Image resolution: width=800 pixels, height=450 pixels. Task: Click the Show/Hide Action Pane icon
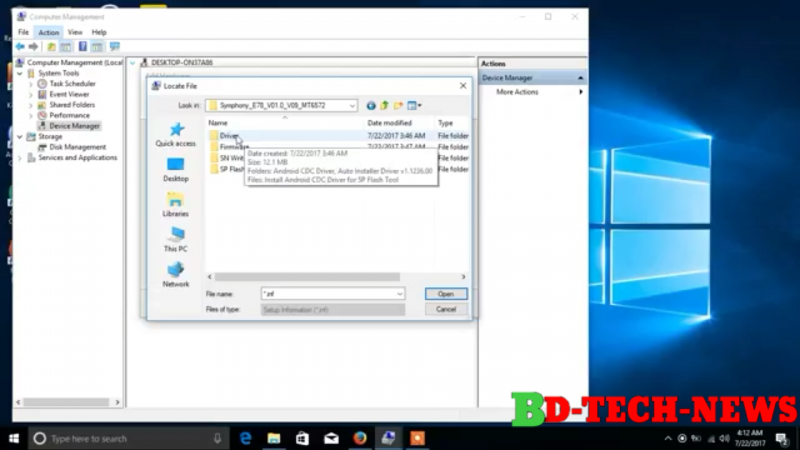tap(97, 47)
